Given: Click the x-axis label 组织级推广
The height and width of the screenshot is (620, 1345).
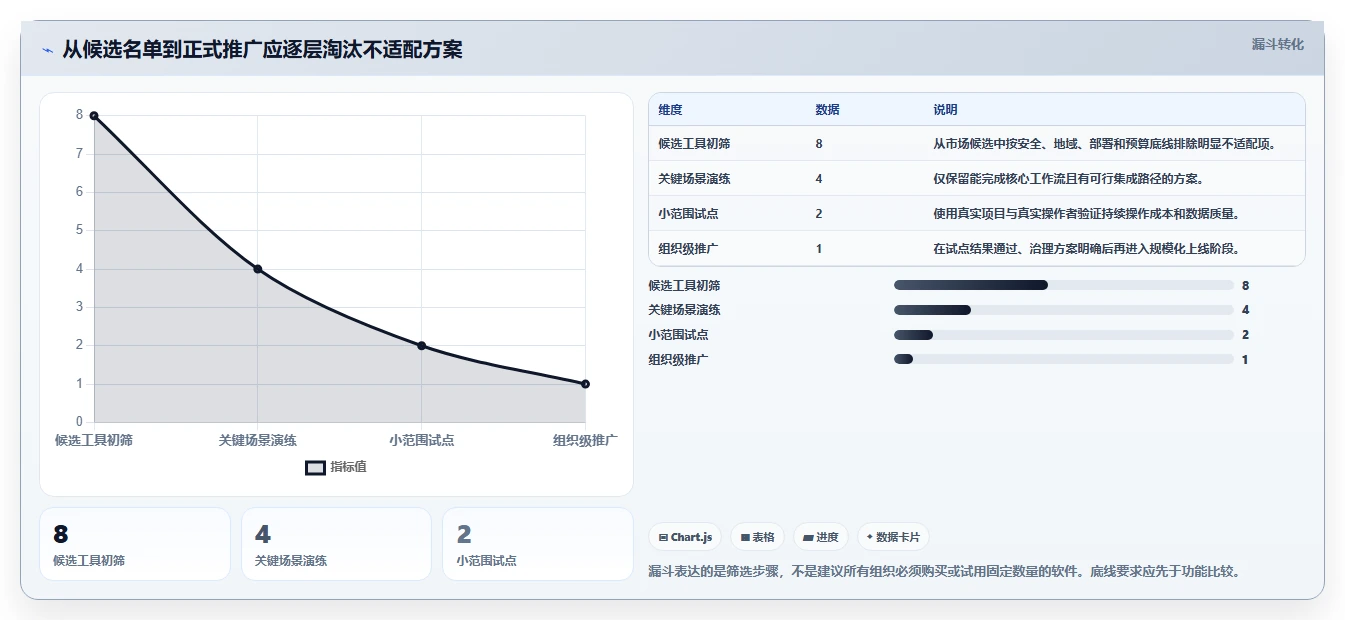Looking at the screenshot, I should [585, 440].
